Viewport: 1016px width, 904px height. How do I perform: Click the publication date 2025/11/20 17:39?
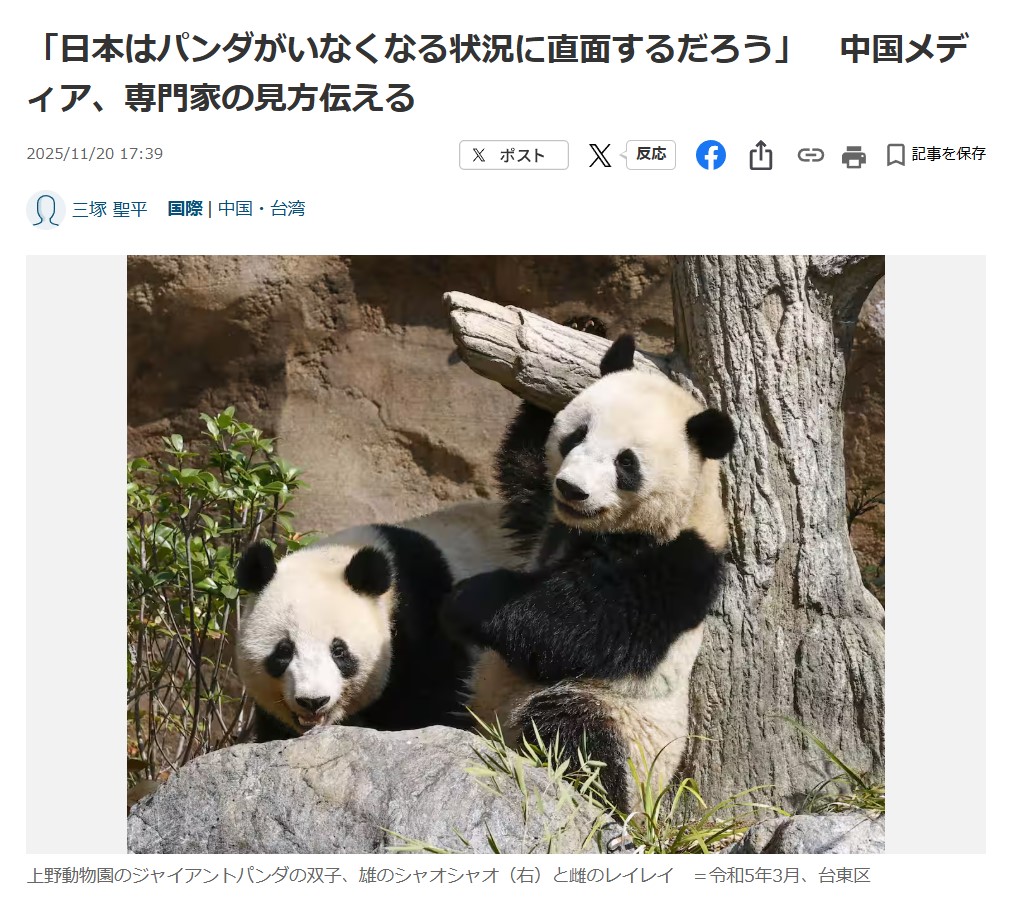click(x=95, y=154)
